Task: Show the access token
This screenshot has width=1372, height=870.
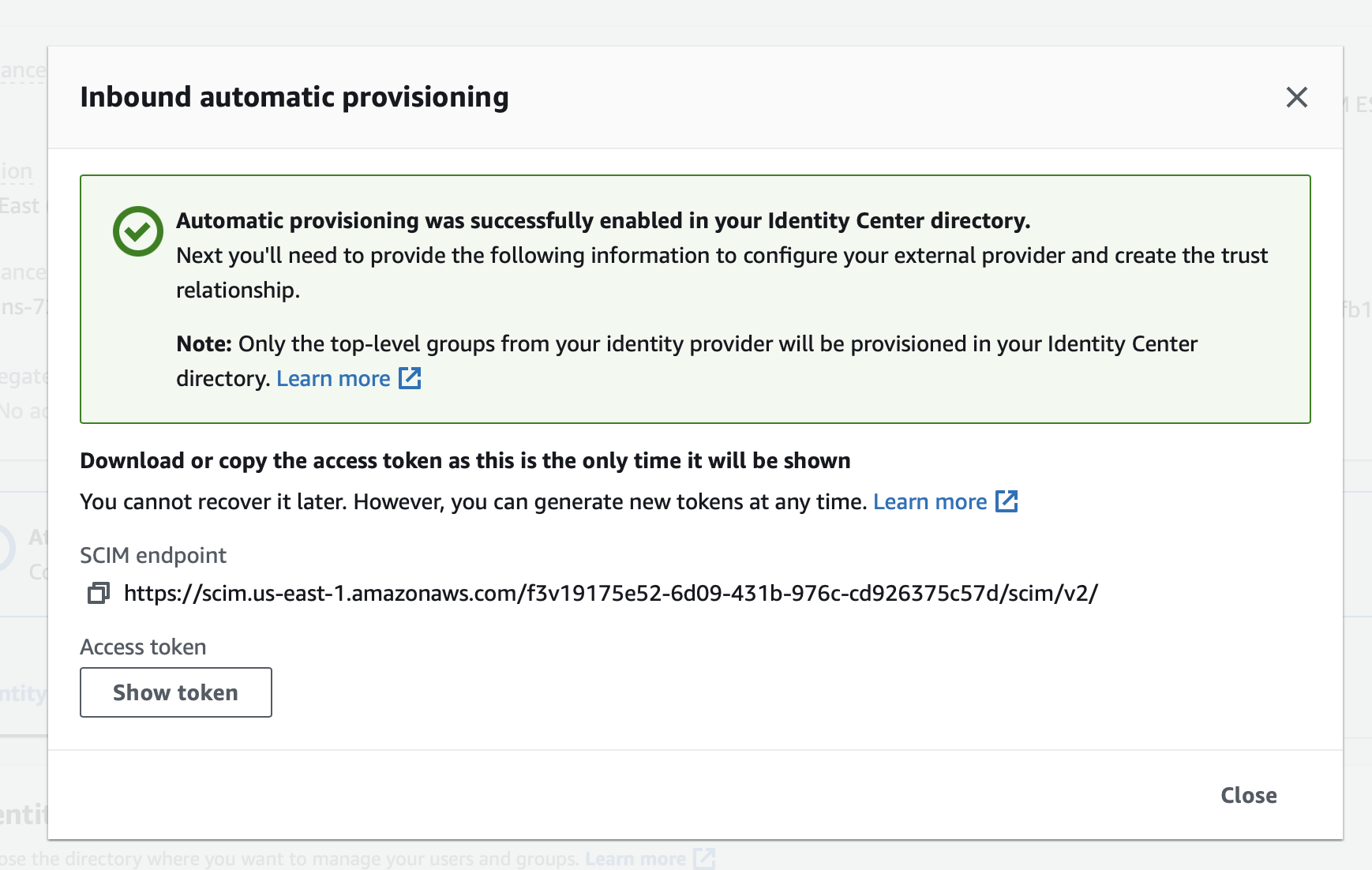Action: [x=175, y=692]
